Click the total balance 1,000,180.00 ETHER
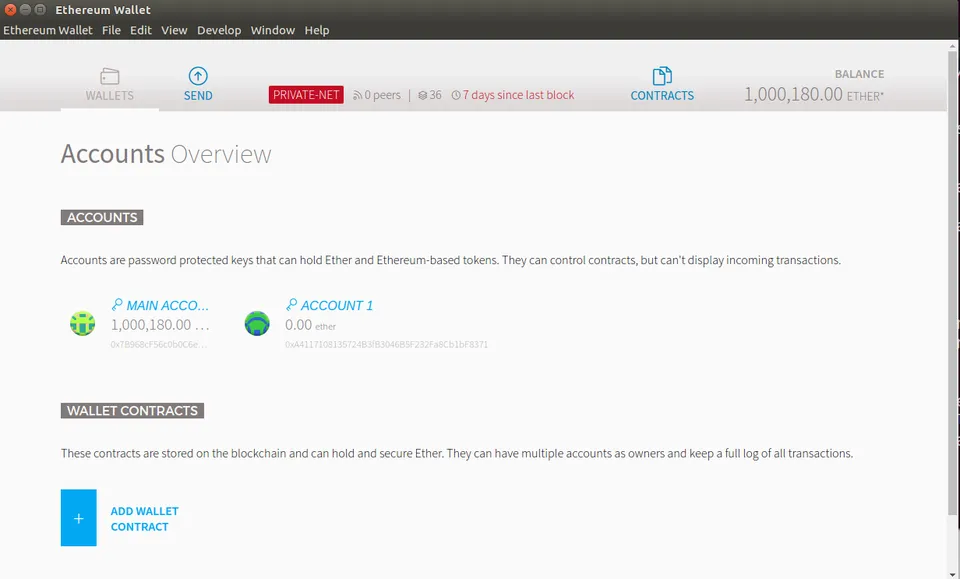Image resolution: width=960 pixels, height=579 pixels. (x=814, y=94)
